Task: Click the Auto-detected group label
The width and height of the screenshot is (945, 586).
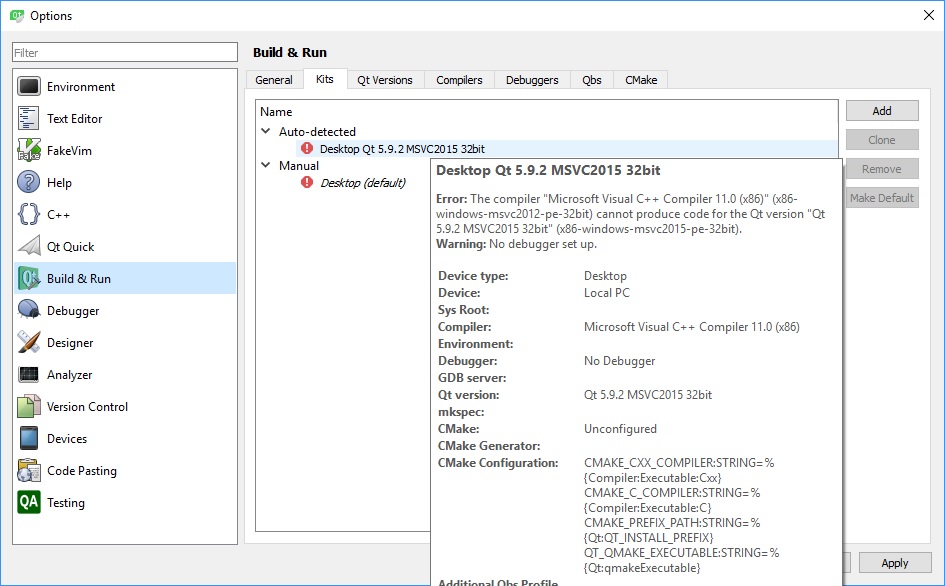Action: [x=317, y=131]
